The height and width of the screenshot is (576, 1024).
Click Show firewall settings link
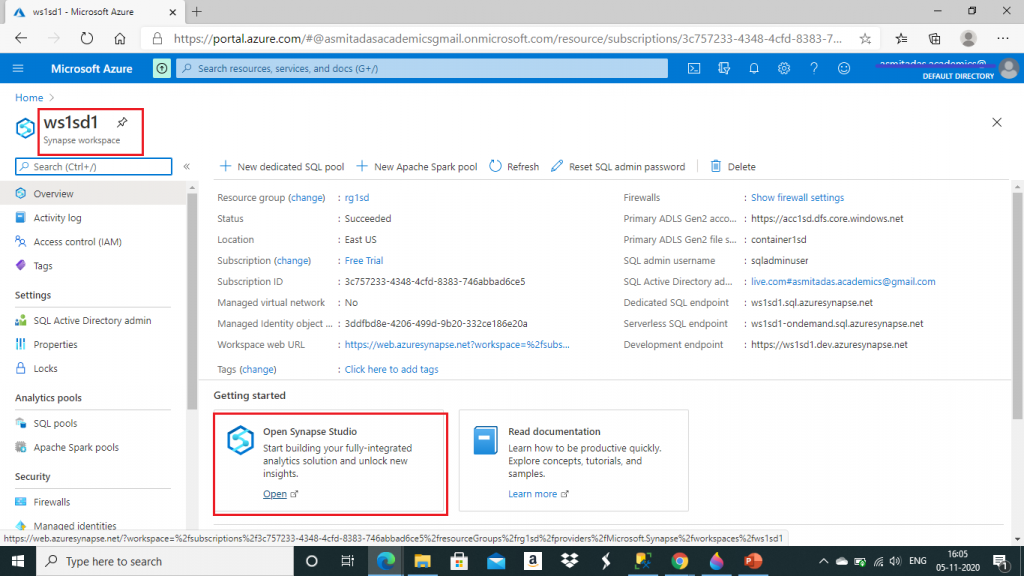[x=797, y=197]
